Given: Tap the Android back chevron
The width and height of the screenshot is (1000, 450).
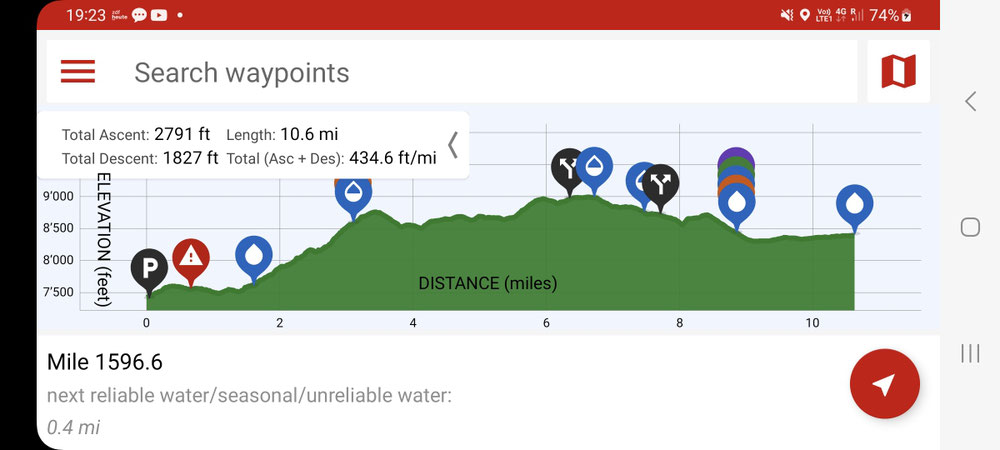Looking at the screenshot, I should pyautogui.click(x=970, y=101).
